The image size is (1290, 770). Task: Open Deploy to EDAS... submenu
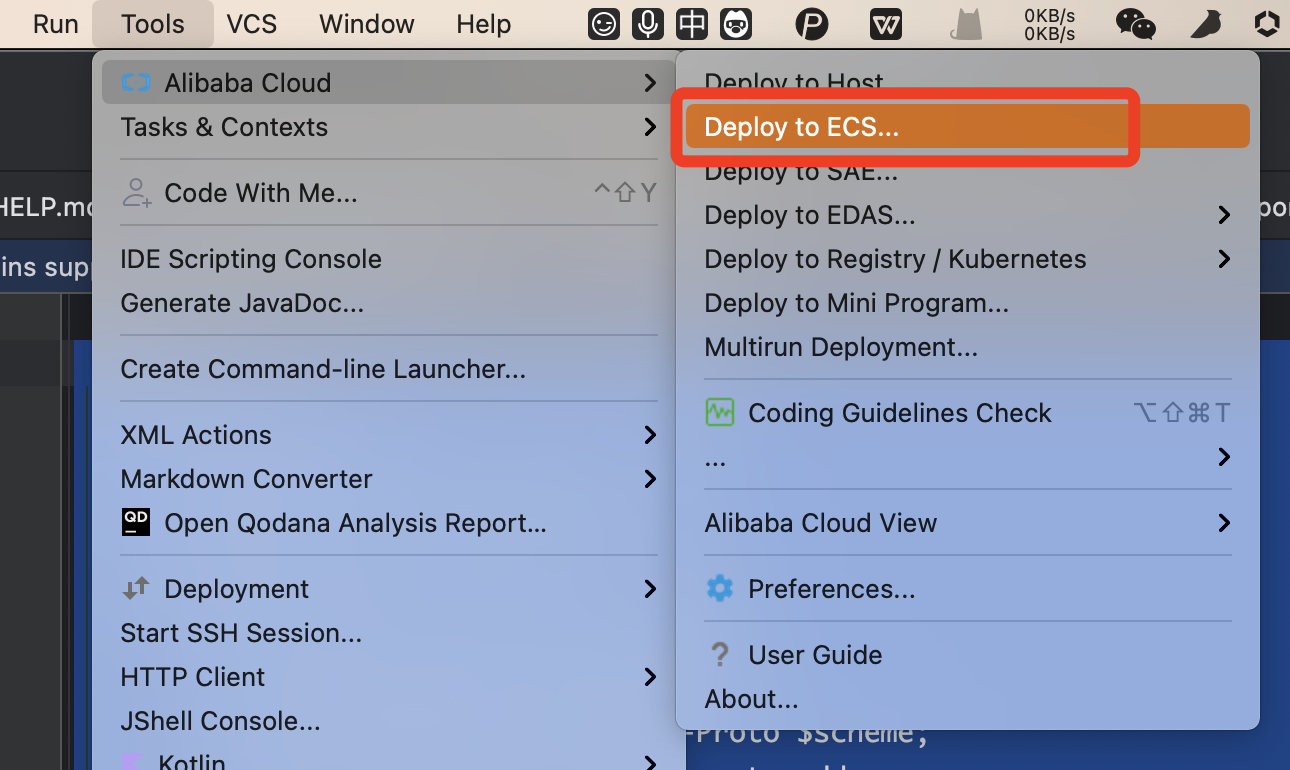(967, 215)
